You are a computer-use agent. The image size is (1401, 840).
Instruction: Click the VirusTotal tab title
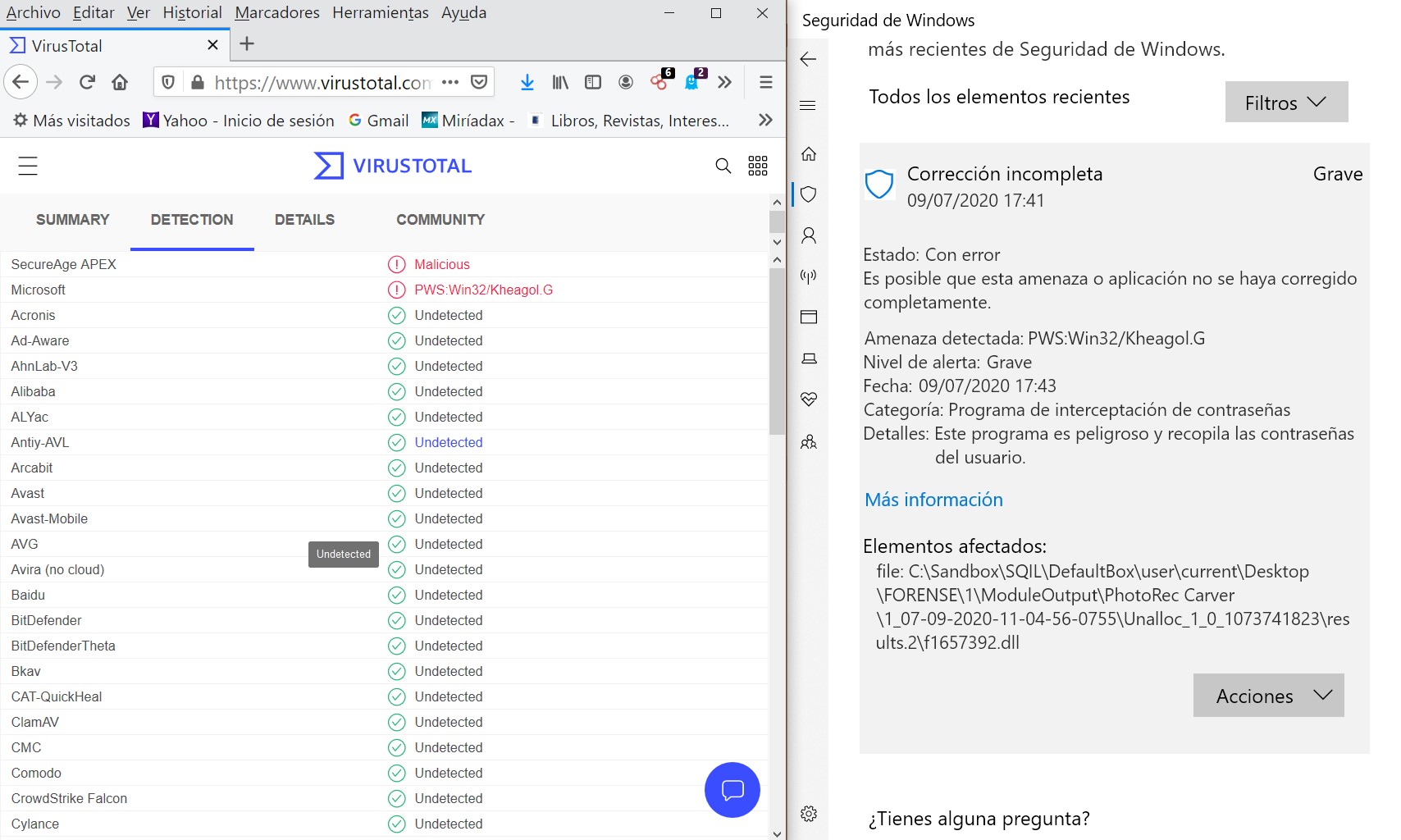(x=67, y=46)
